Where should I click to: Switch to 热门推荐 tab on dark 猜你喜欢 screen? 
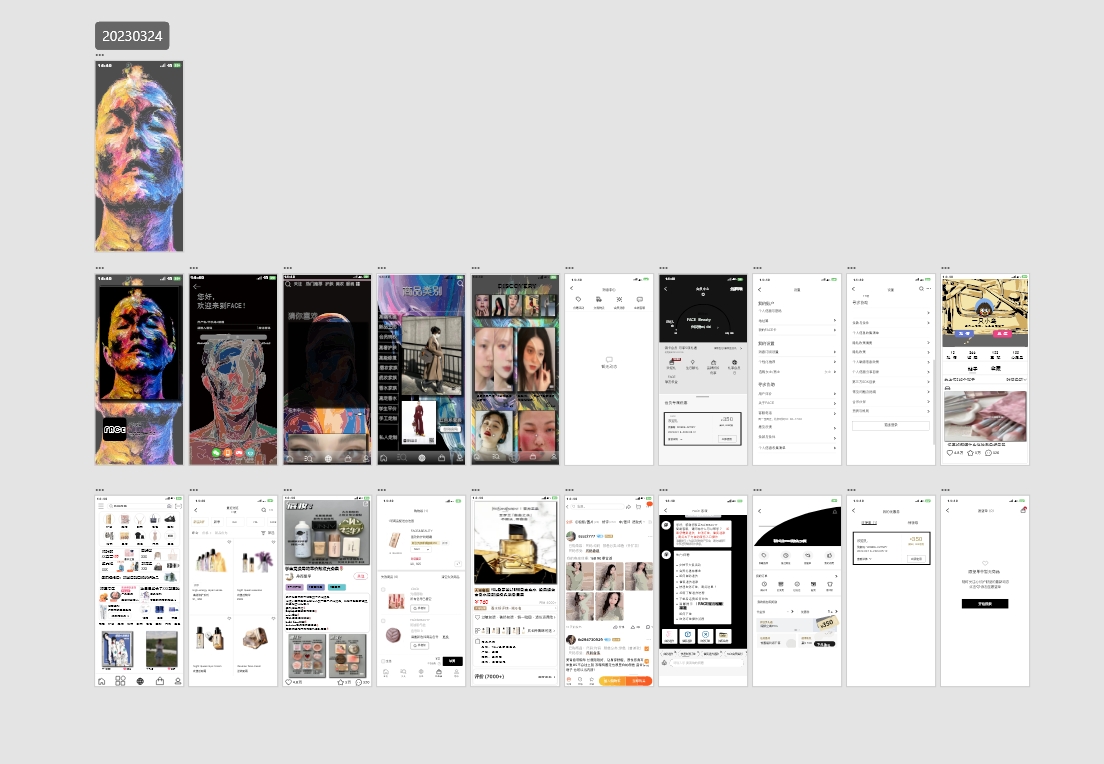(x=314, y=284)
